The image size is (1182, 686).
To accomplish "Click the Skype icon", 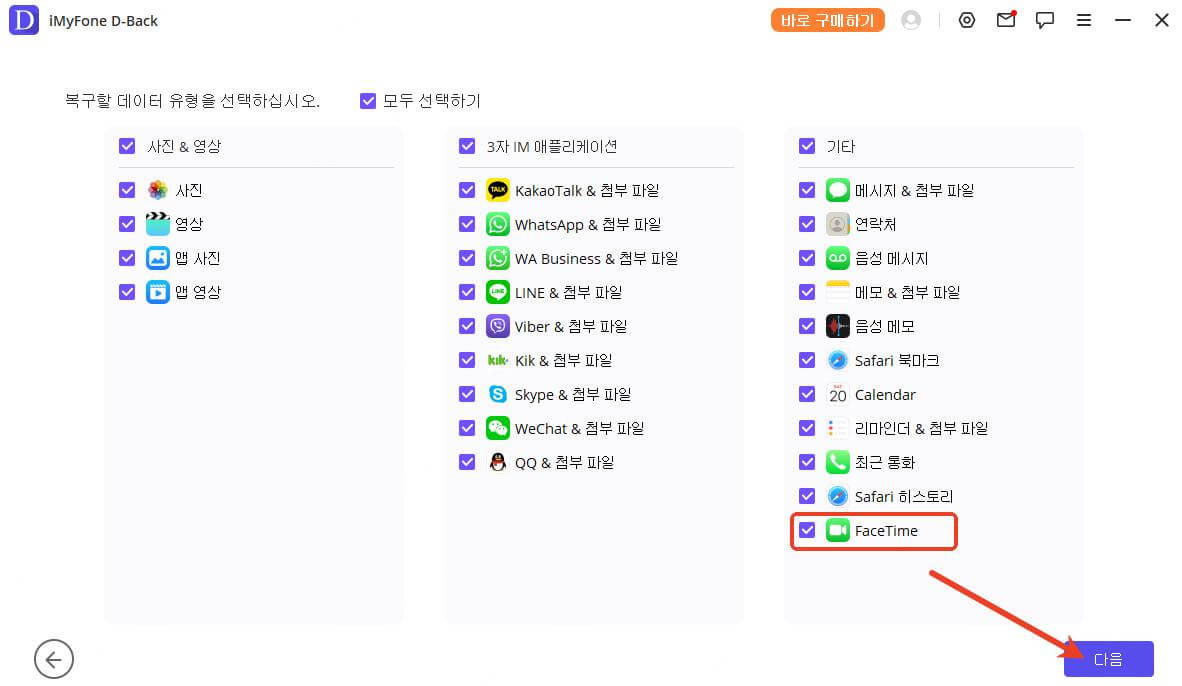I will coord(498,394).
